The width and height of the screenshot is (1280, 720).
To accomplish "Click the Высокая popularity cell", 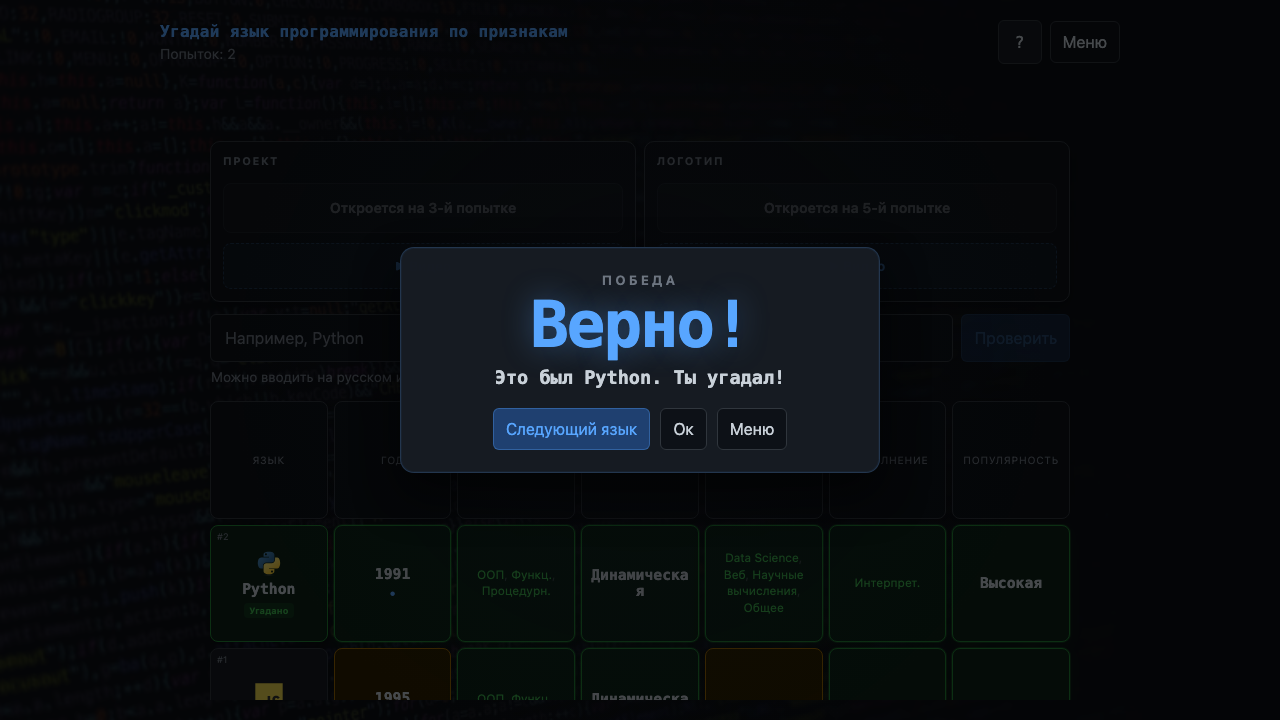I will coord(1011,583).
